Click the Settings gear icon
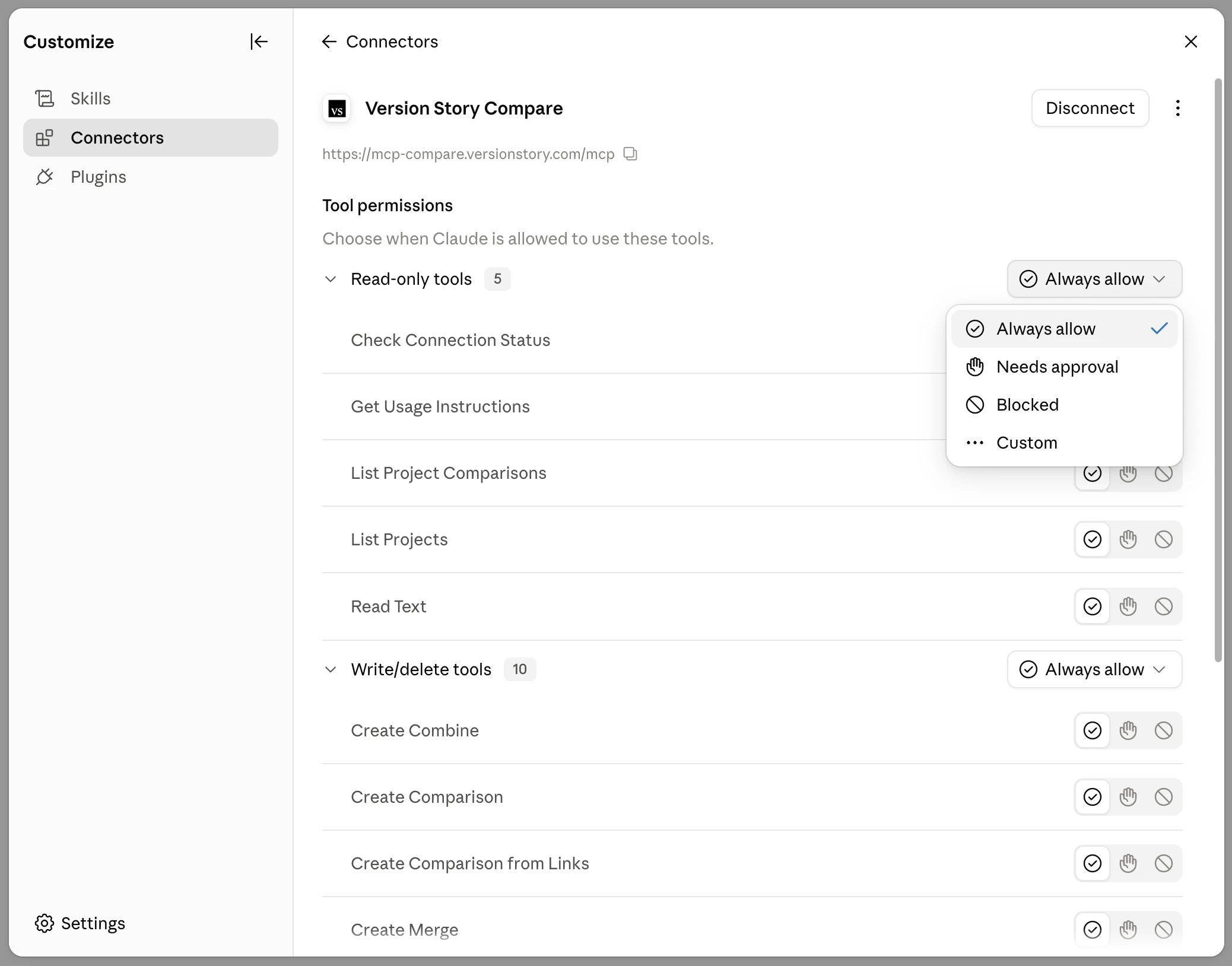The width and height of the screenshot is (1232, 966). [45, 923]
